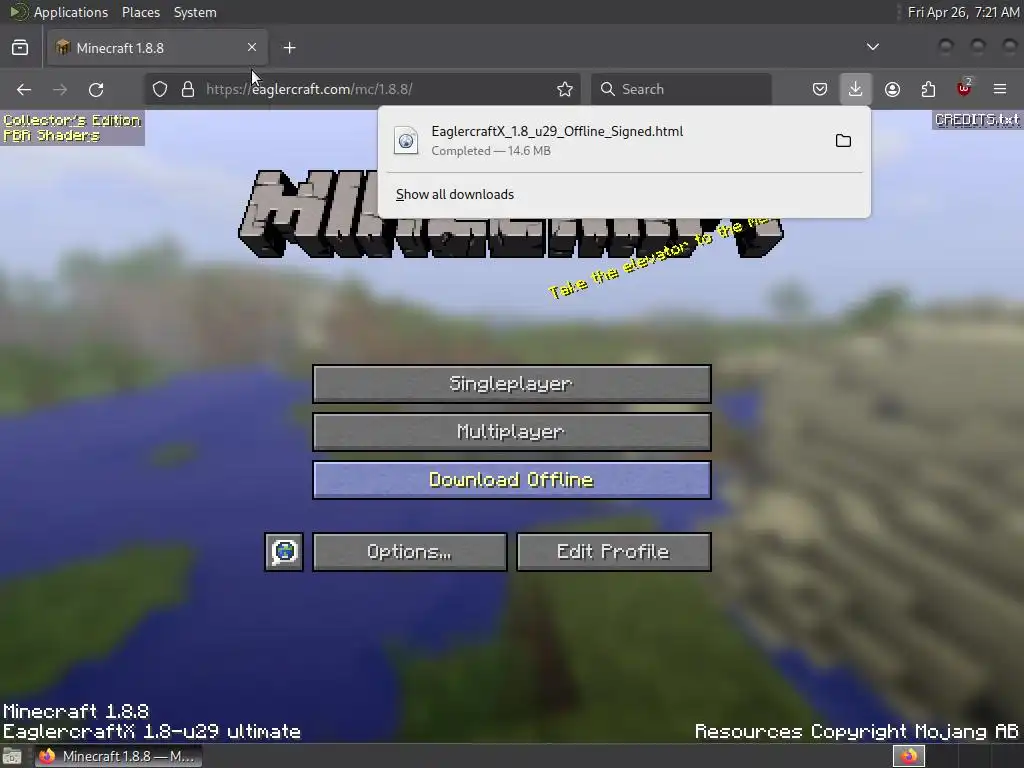Click the URL address bar
Screen dimensions: 1024x768
point(362,89)
